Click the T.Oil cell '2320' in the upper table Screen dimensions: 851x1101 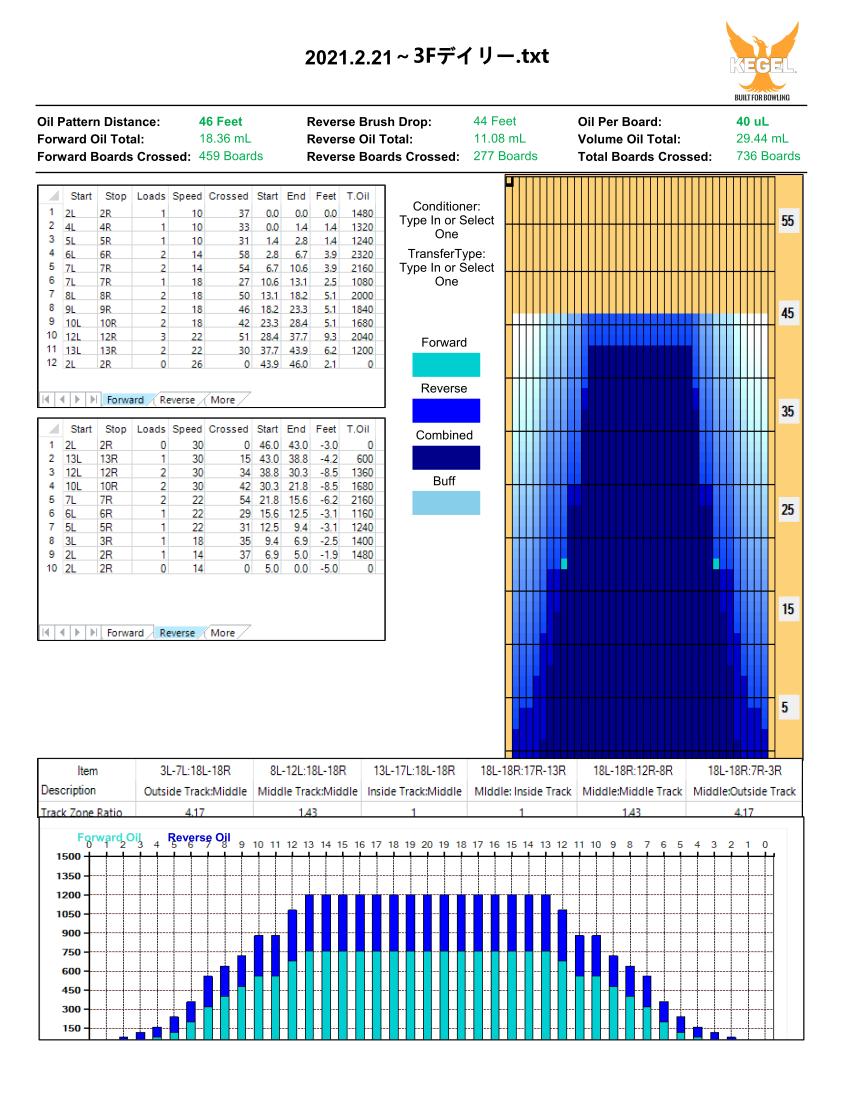[362, 254]
